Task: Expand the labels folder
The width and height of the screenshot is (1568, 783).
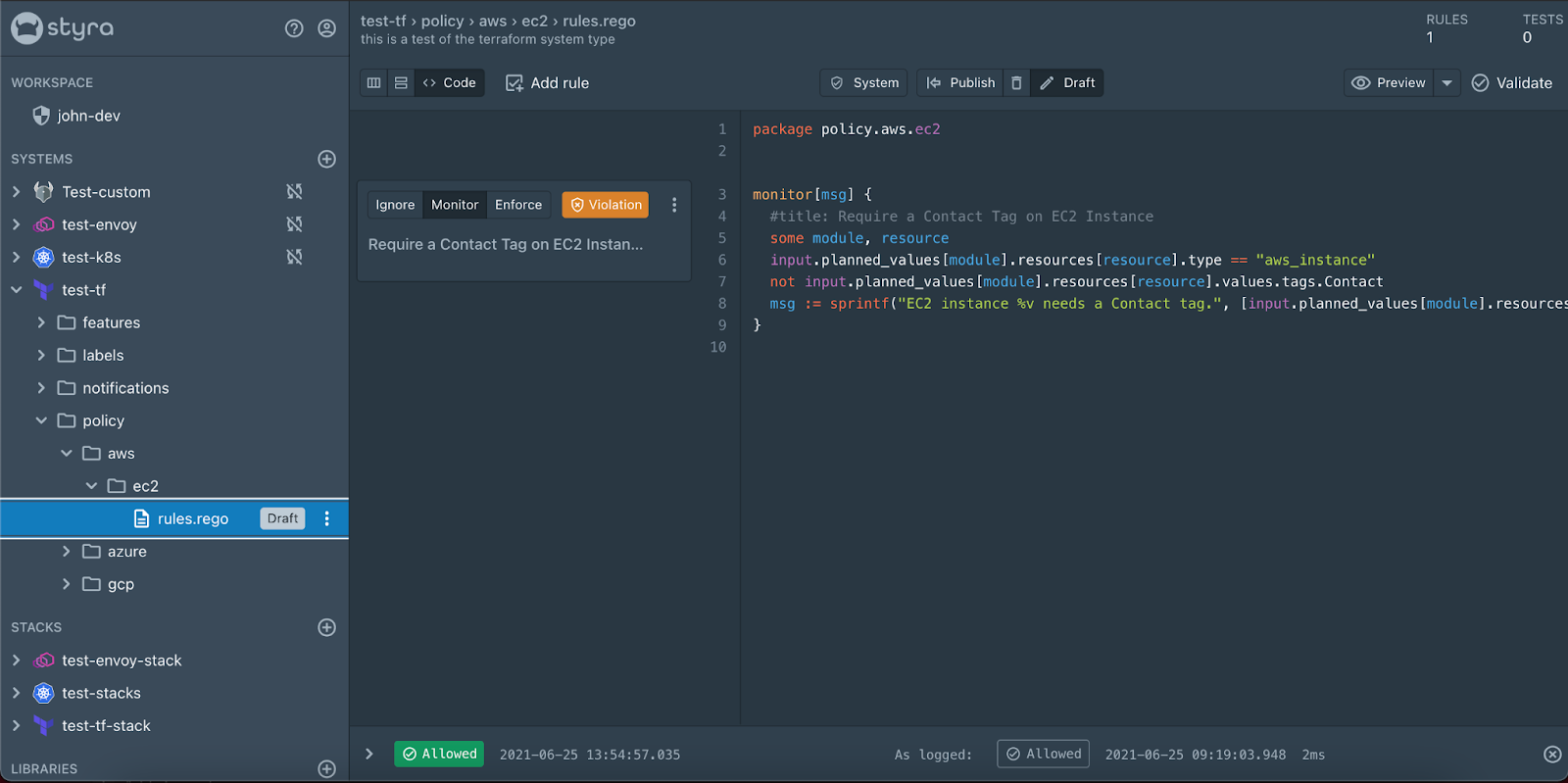Action: click(x=41, y=355)
